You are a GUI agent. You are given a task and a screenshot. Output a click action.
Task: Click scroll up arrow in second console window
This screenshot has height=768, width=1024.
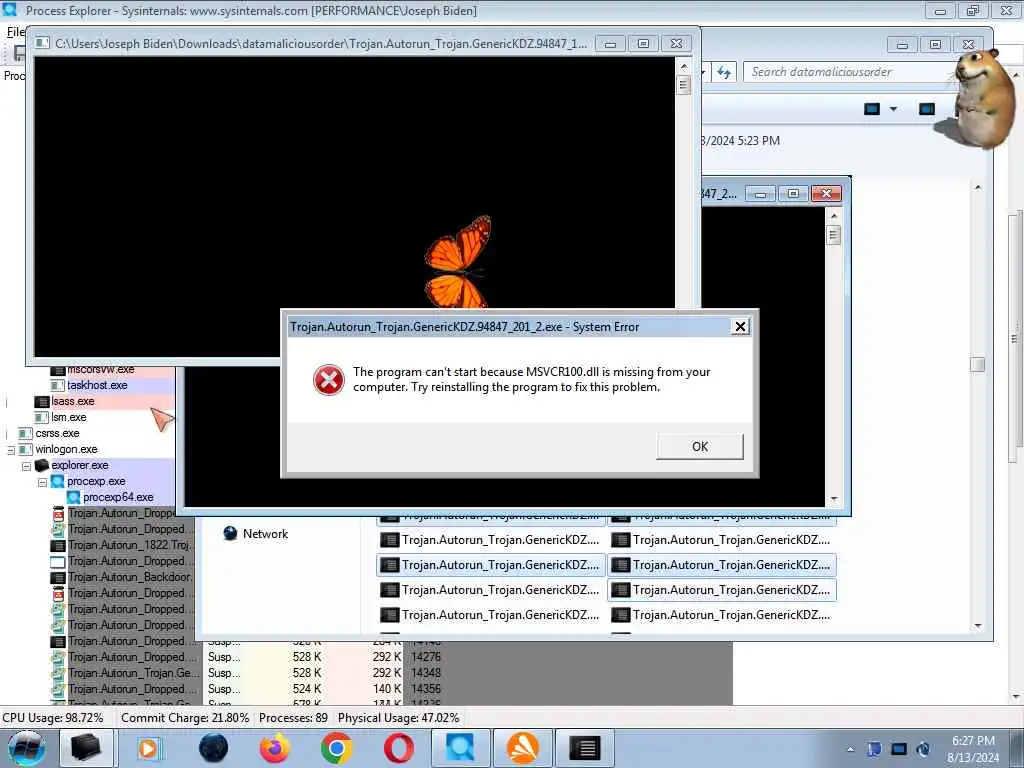[x=834, y=215]
